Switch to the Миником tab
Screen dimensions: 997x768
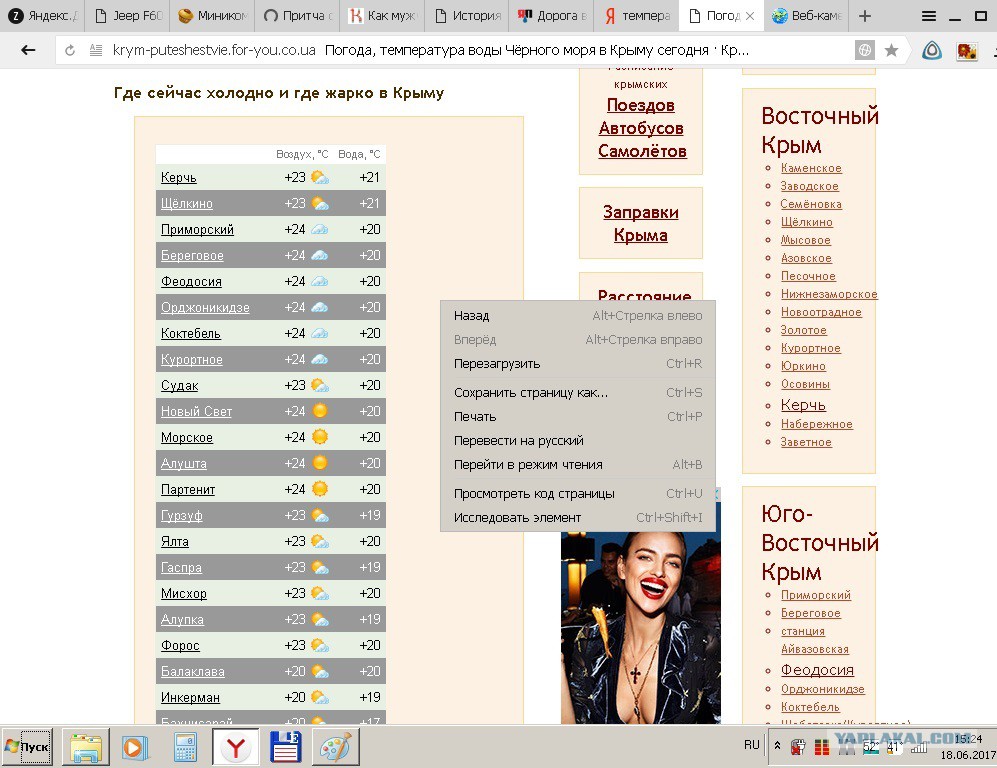coord(212,16)
